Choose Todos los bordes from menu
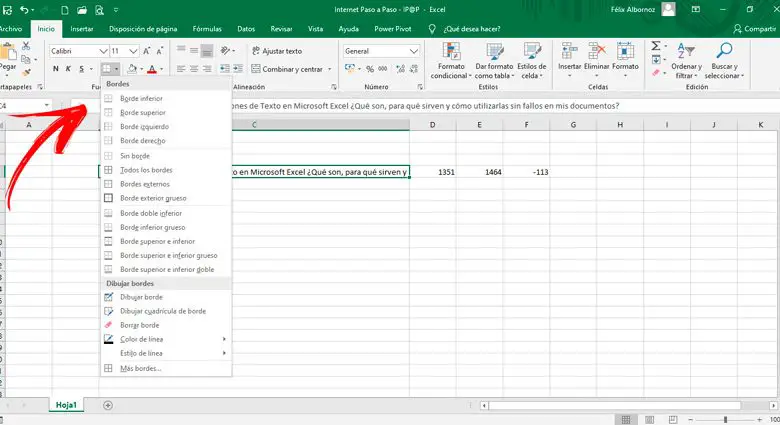 pos(166,170)
